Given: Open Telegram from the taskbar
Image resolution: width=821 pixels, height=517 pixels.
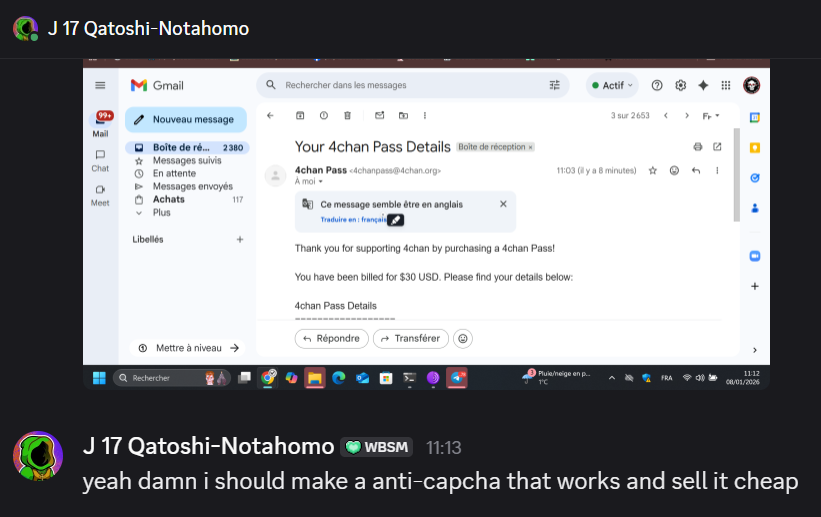Looking at the screenshot, I should coord(457,378).
